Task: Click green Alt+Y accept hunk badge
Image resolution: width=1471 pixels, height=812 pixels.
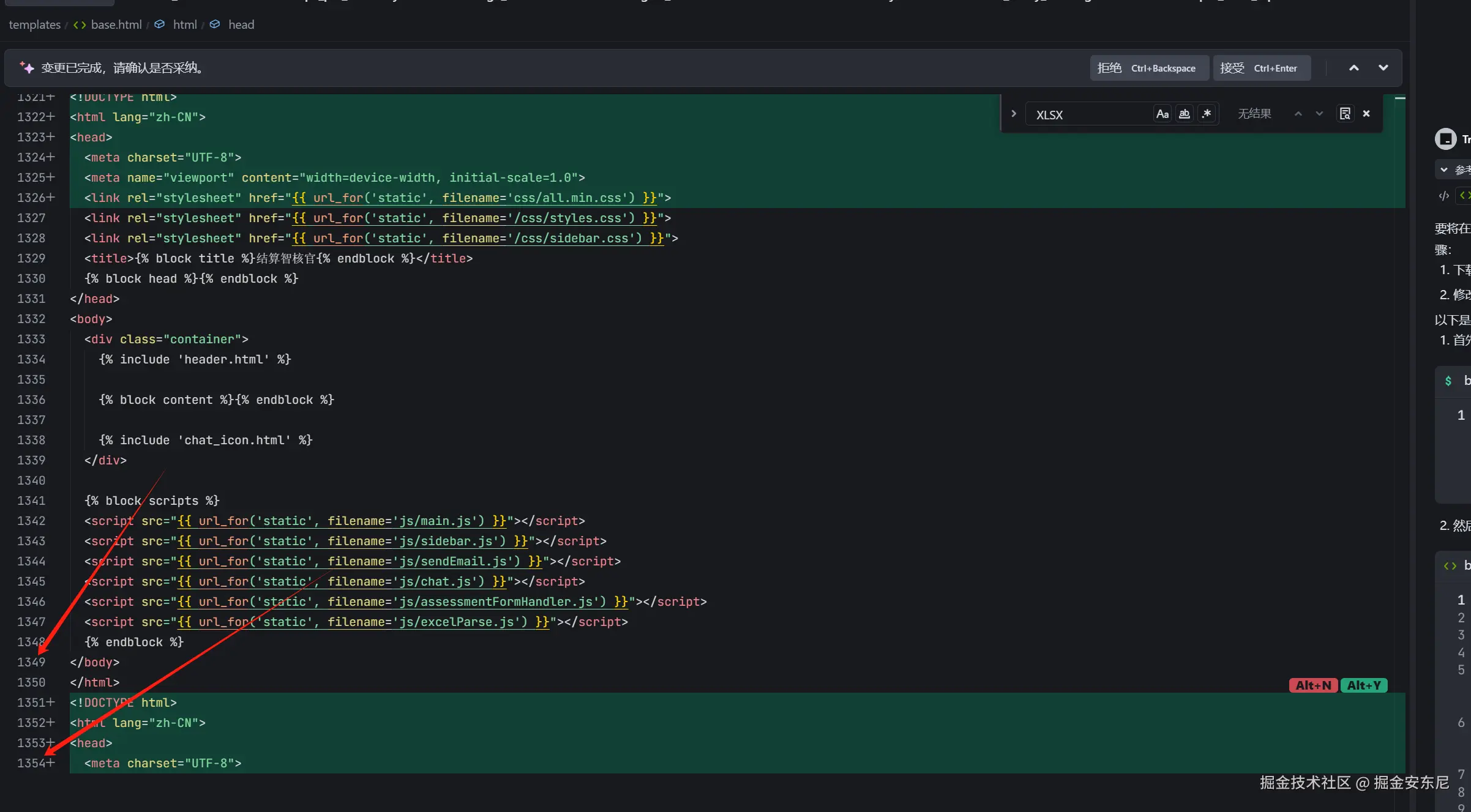Action: click(1364, 685)
